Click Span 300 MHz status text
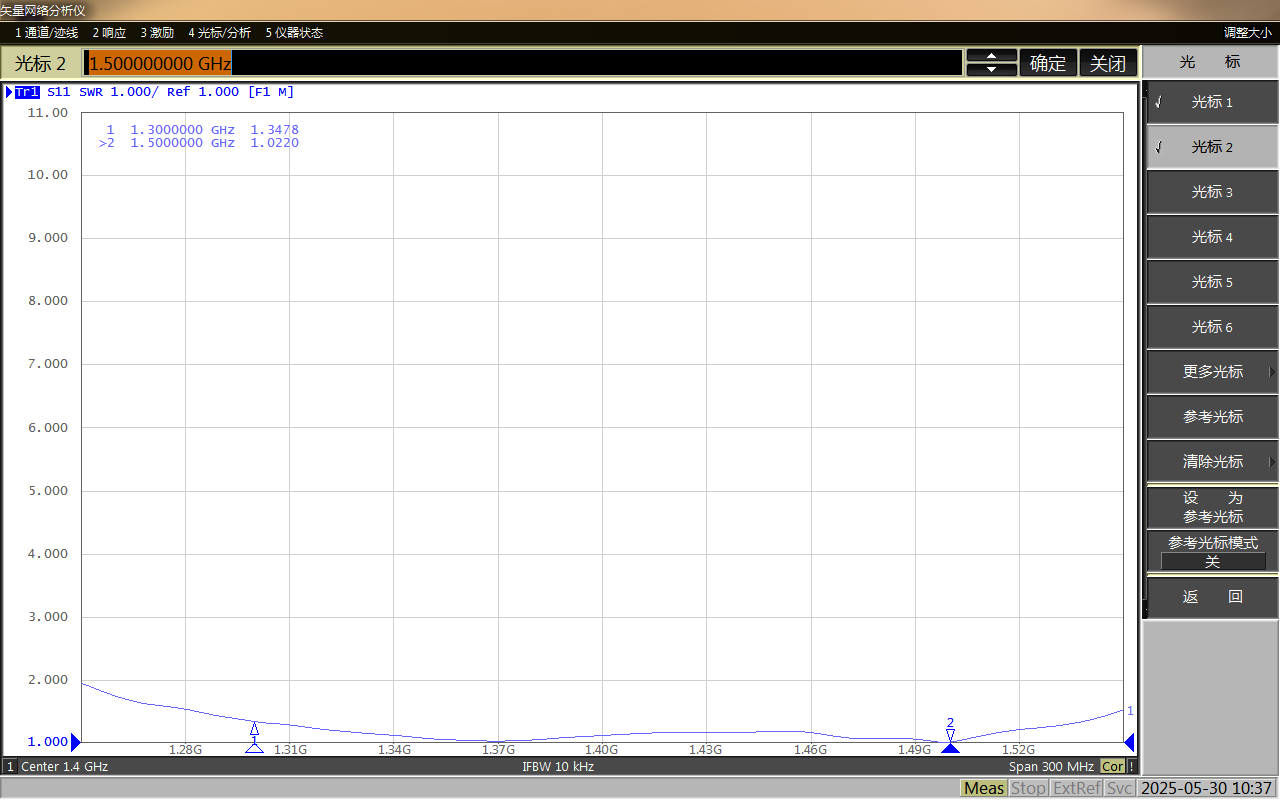This screenshot has width=1280, height=800. (1051, 767)
